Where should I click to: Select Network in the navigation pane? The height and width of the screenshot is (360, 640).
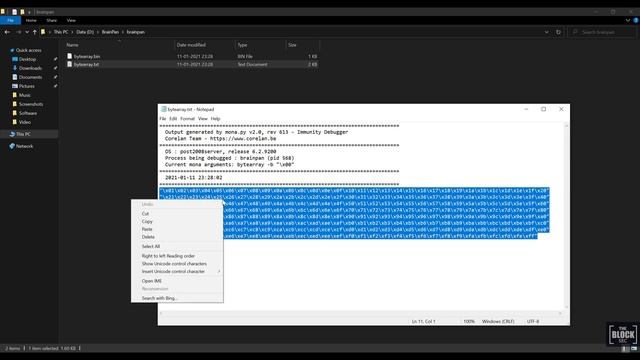click(24, 146)
